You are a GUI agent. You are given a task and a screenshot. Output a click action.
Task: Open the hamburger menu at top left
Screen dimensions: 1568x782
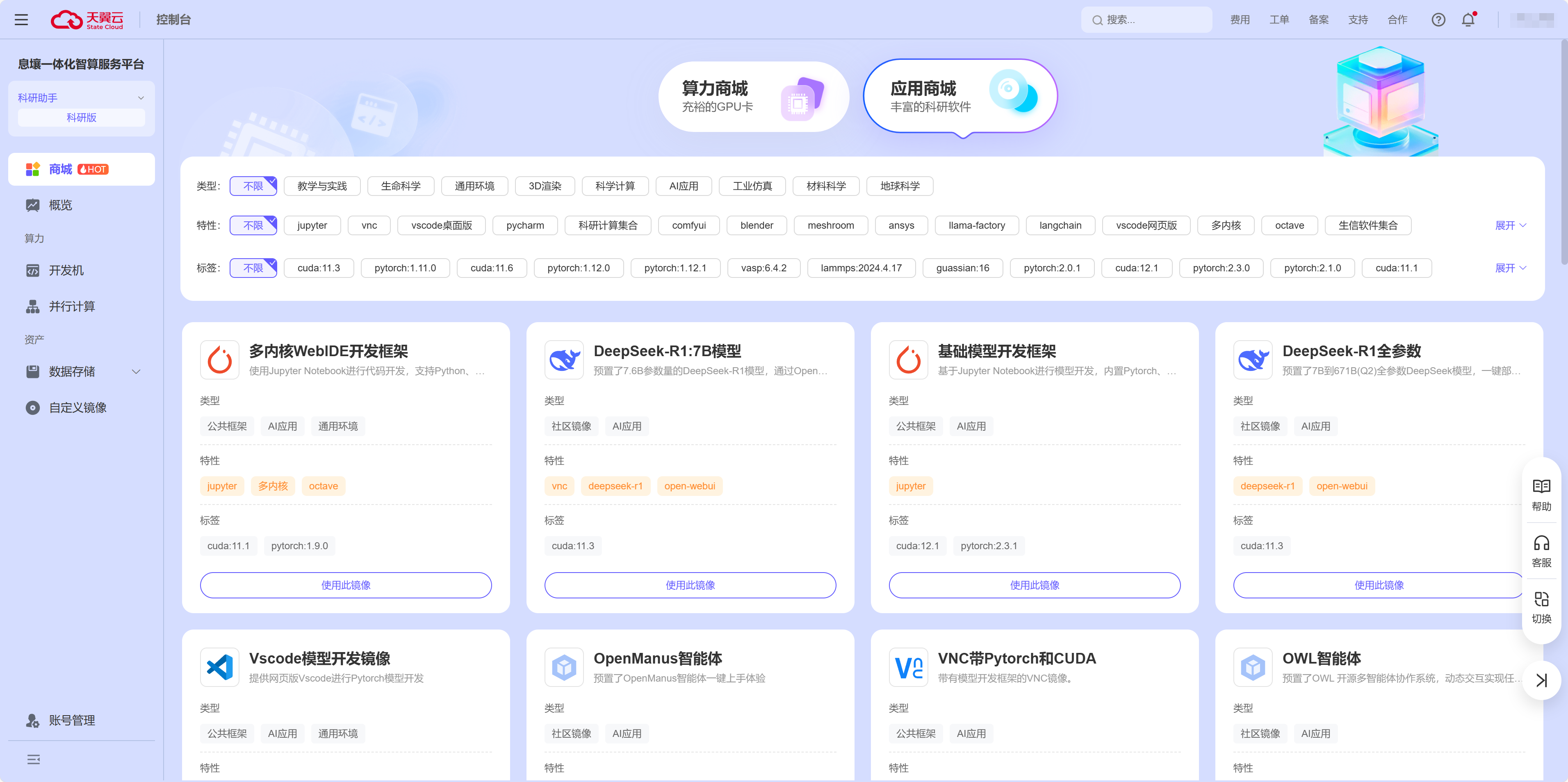[21, 20]
